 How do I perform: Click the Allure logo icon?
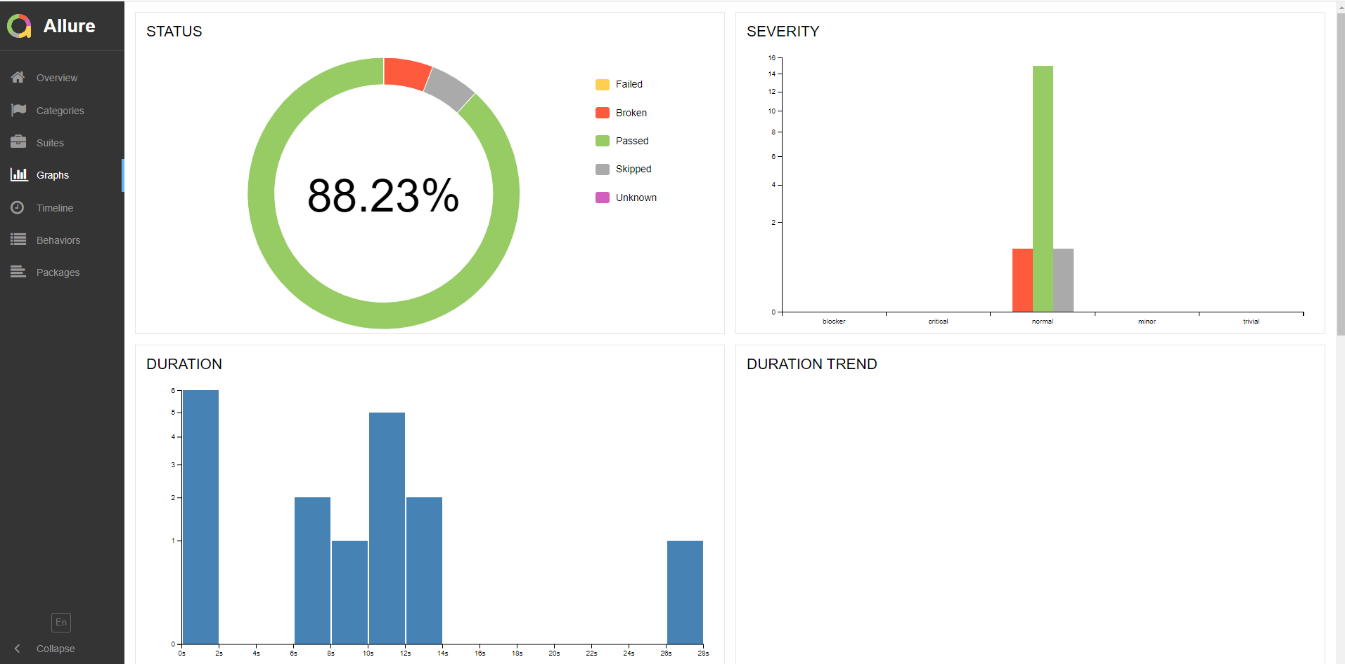pos(19,26)
